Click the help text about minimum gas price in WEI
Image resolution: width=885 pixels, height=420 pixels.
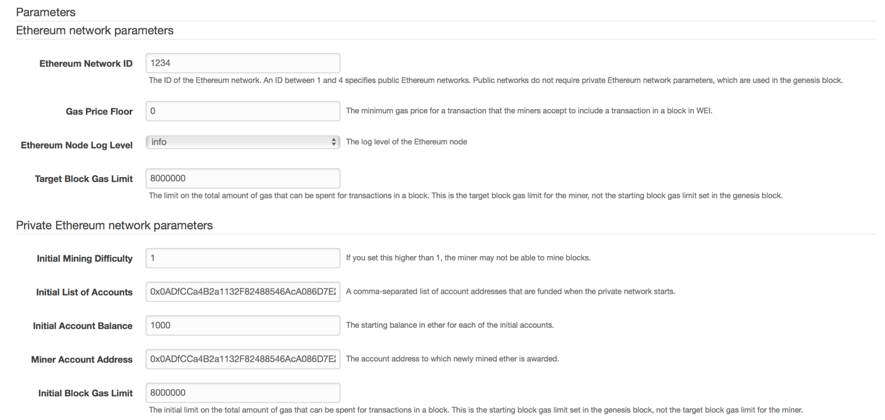[x=529, y=111]
